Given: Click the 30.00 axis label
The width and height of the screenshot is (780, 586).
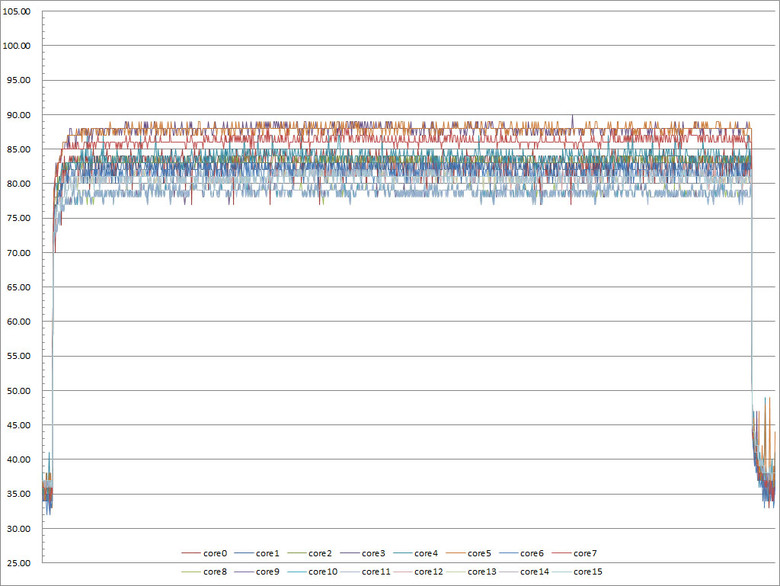Looking at the screenshot, I should 18,528.
